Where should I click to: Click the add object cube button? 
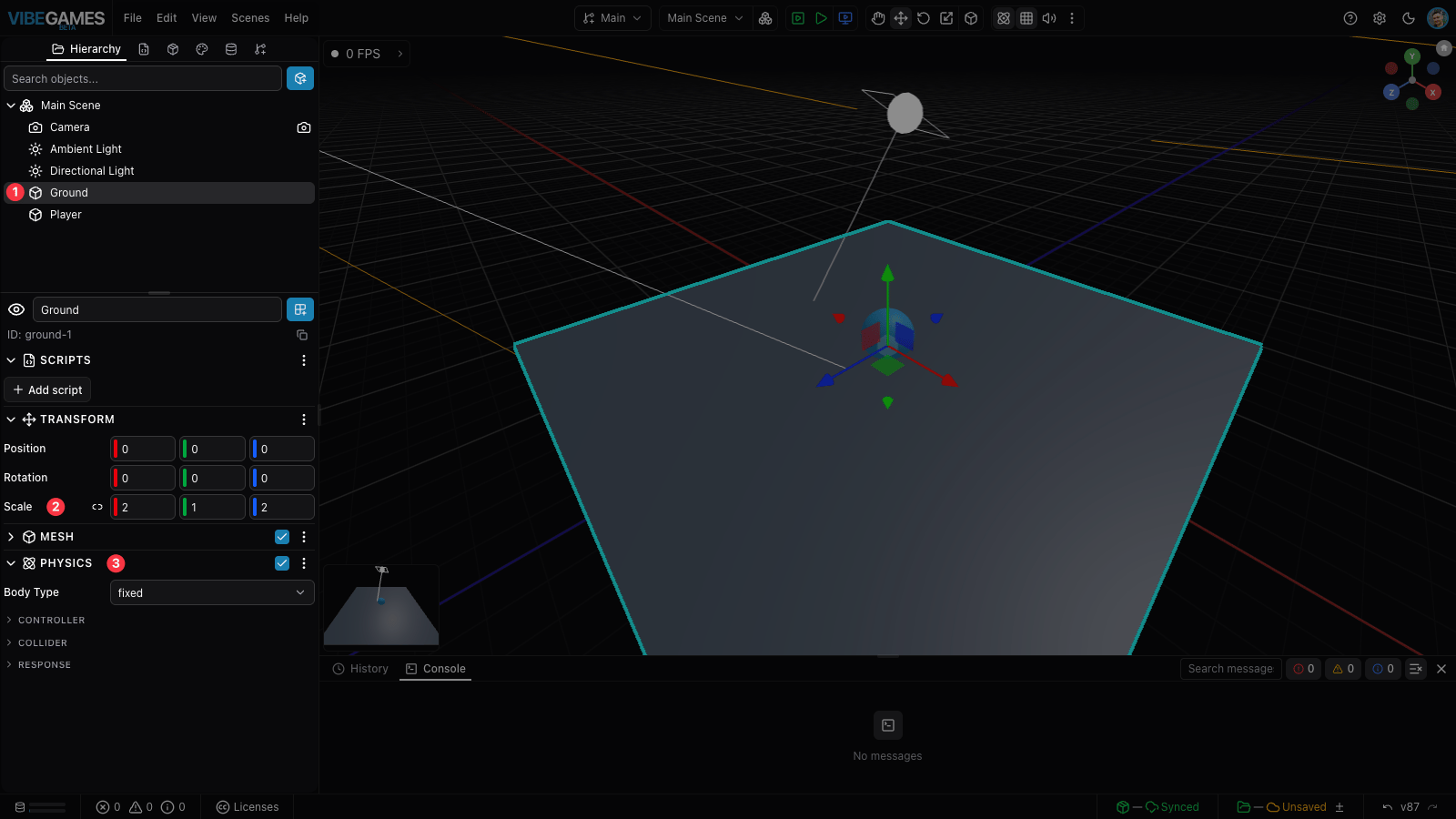tap(300, 78)
